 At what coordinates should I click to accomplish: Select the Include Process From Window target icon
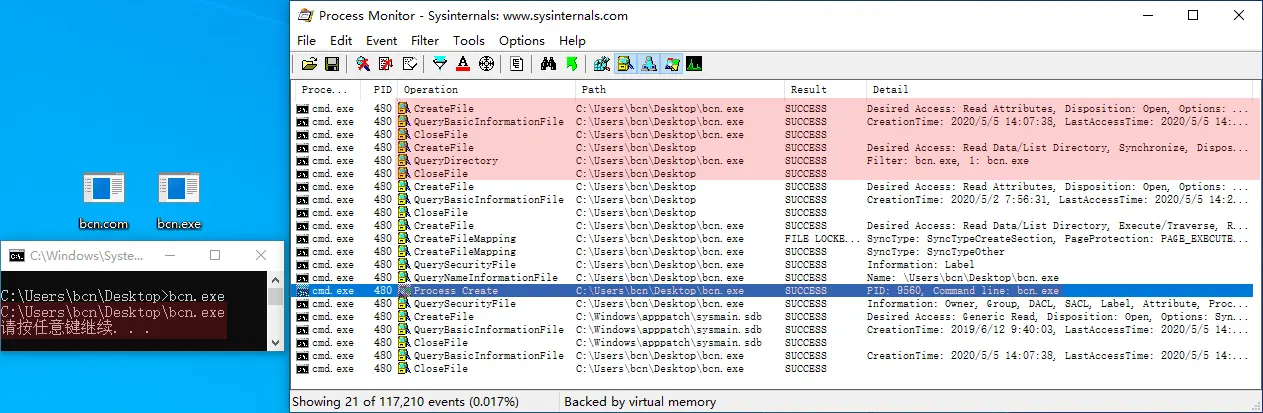tap(486, 64)
